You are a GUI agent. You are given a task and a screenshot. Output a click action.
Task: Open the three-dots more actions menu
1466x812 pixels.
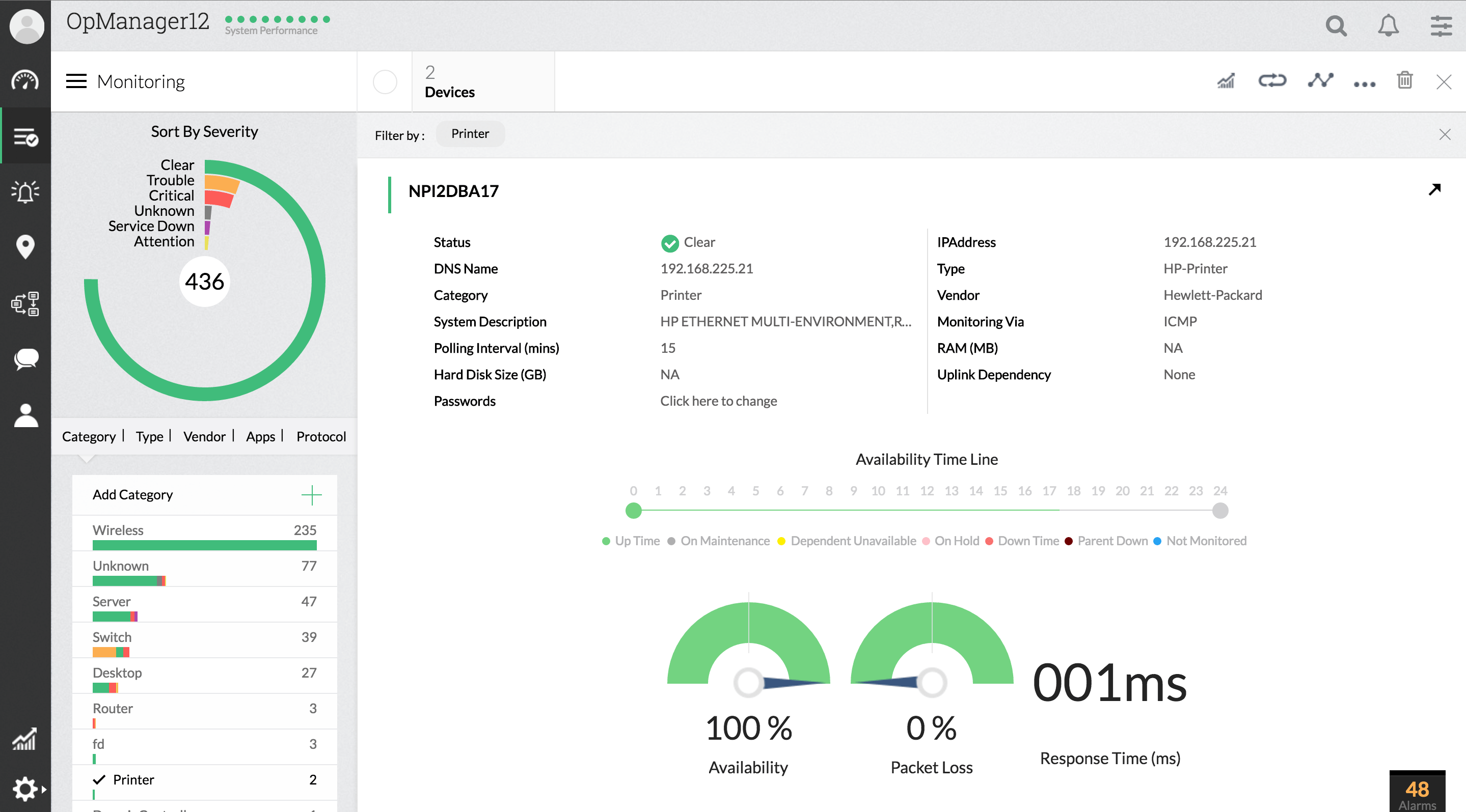pyautogui.click(x=1364, y=83)
